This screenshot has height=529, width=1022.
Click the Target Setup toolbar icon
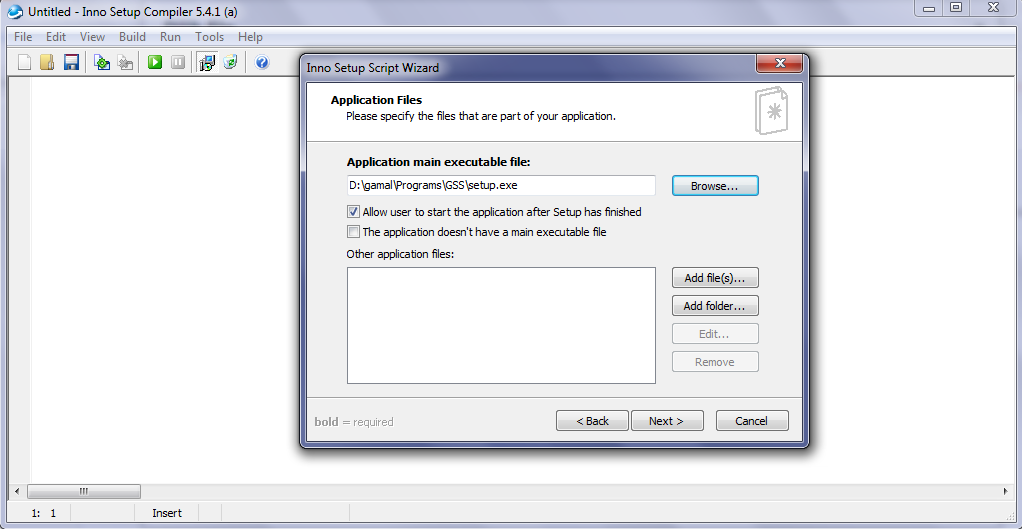[x=207, y=63]
